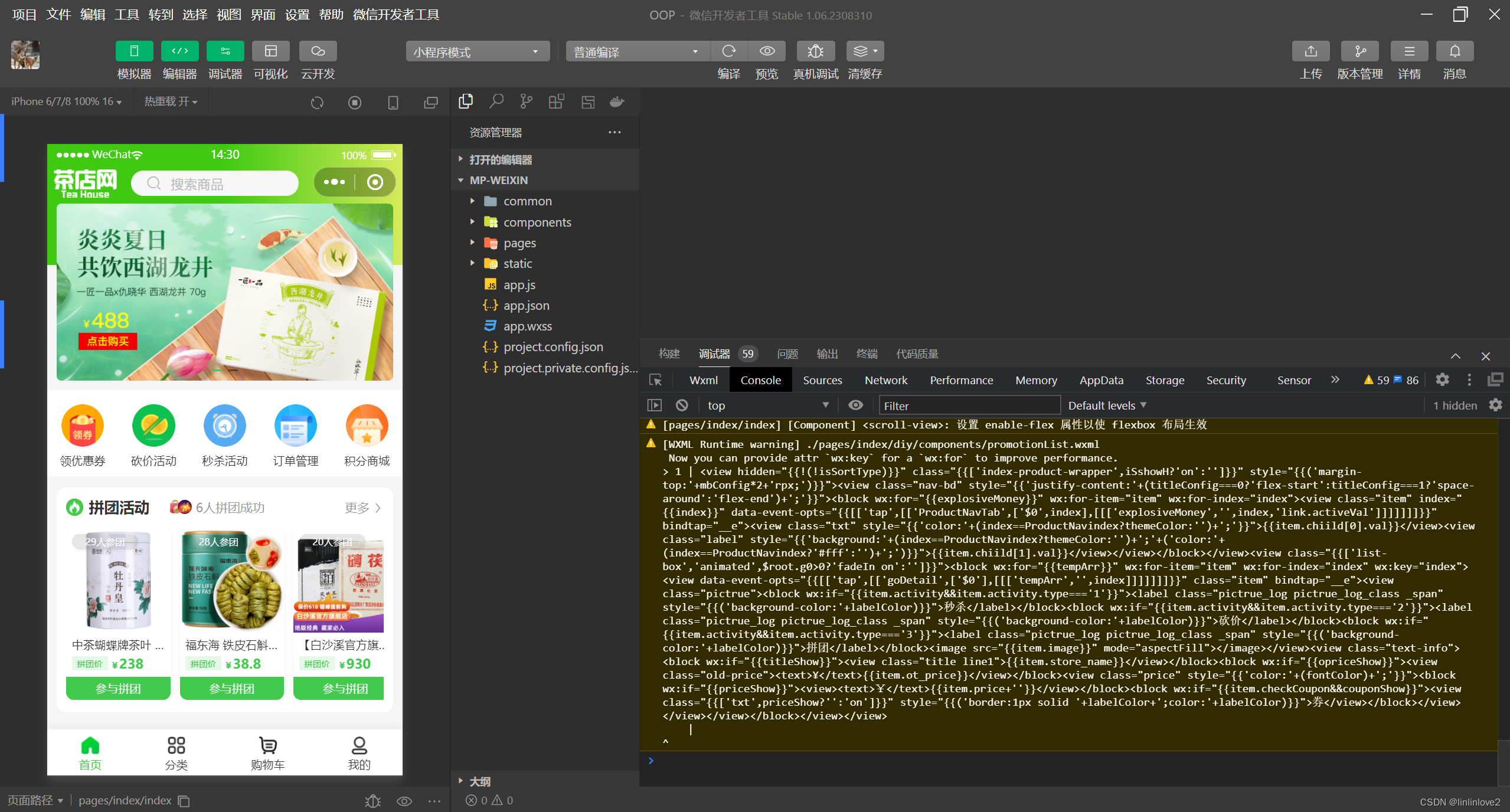Switch to the Wxml devtools tab

pos(704,380)
